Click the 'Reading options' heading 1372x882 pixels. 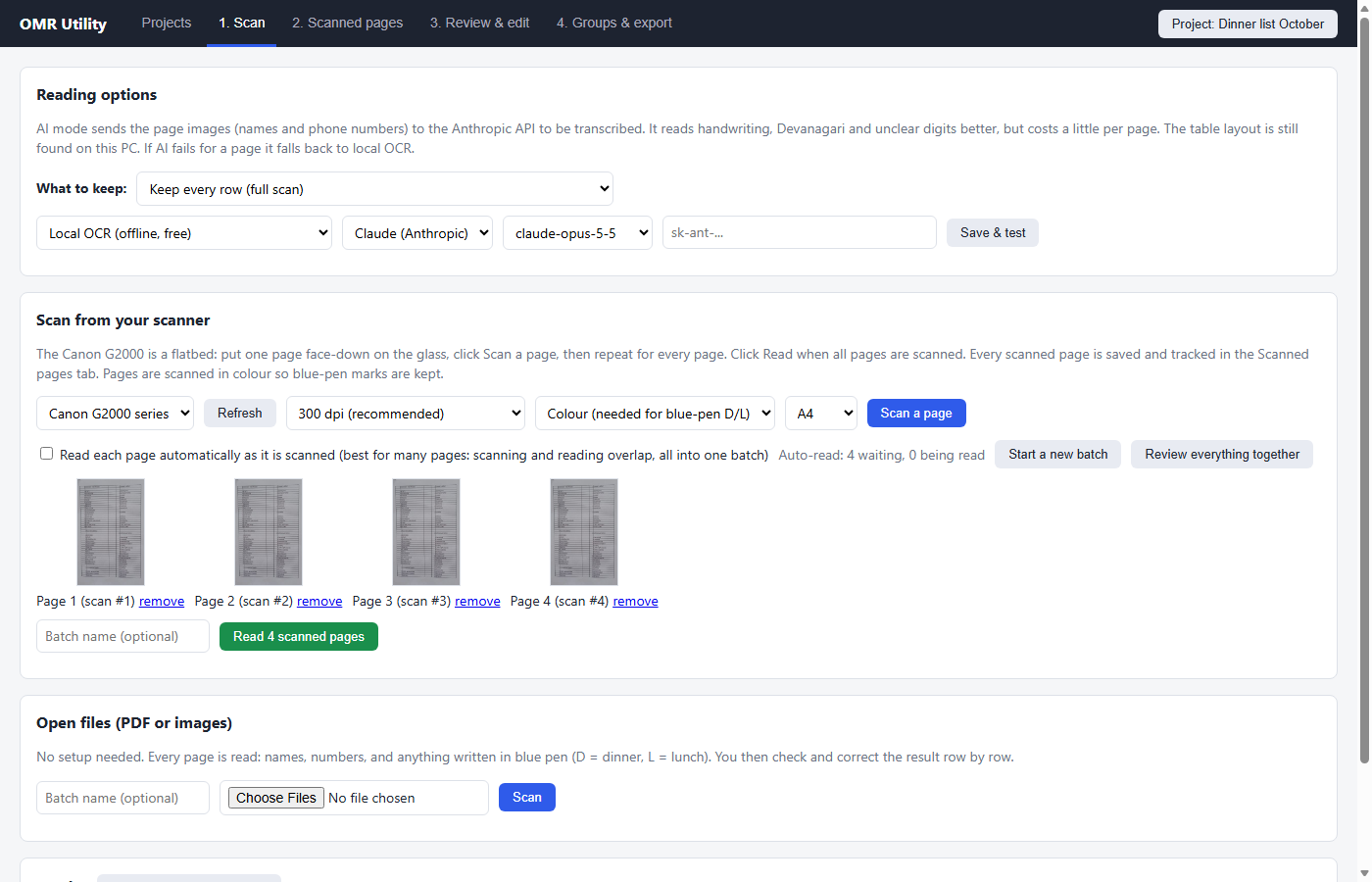(97, 95)
